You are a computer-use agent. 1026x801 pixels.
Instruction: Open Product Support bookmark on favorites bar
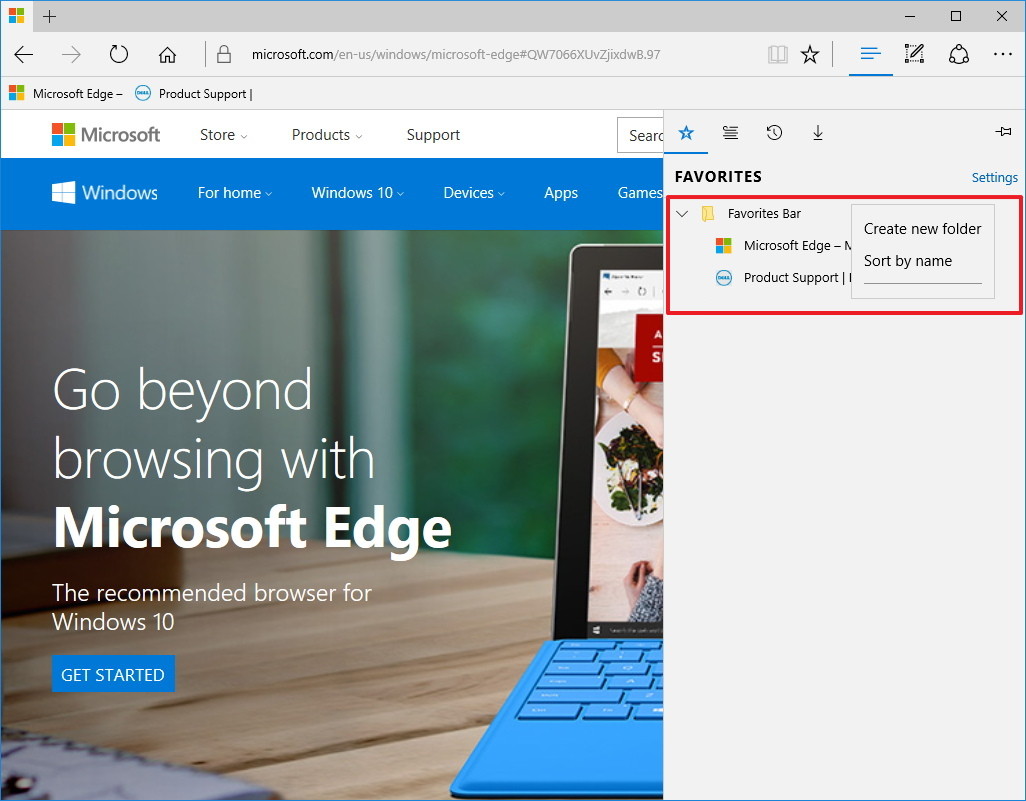point(194,94)
